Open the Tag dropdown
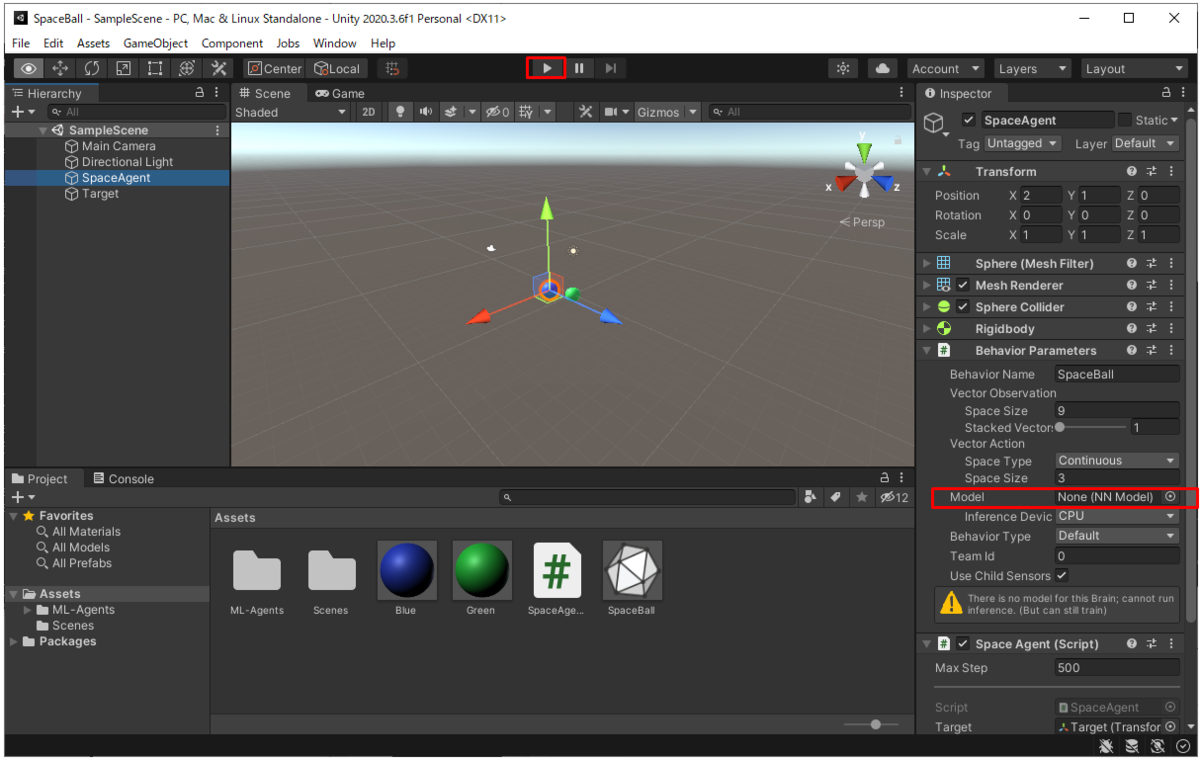 (1022, 143)
